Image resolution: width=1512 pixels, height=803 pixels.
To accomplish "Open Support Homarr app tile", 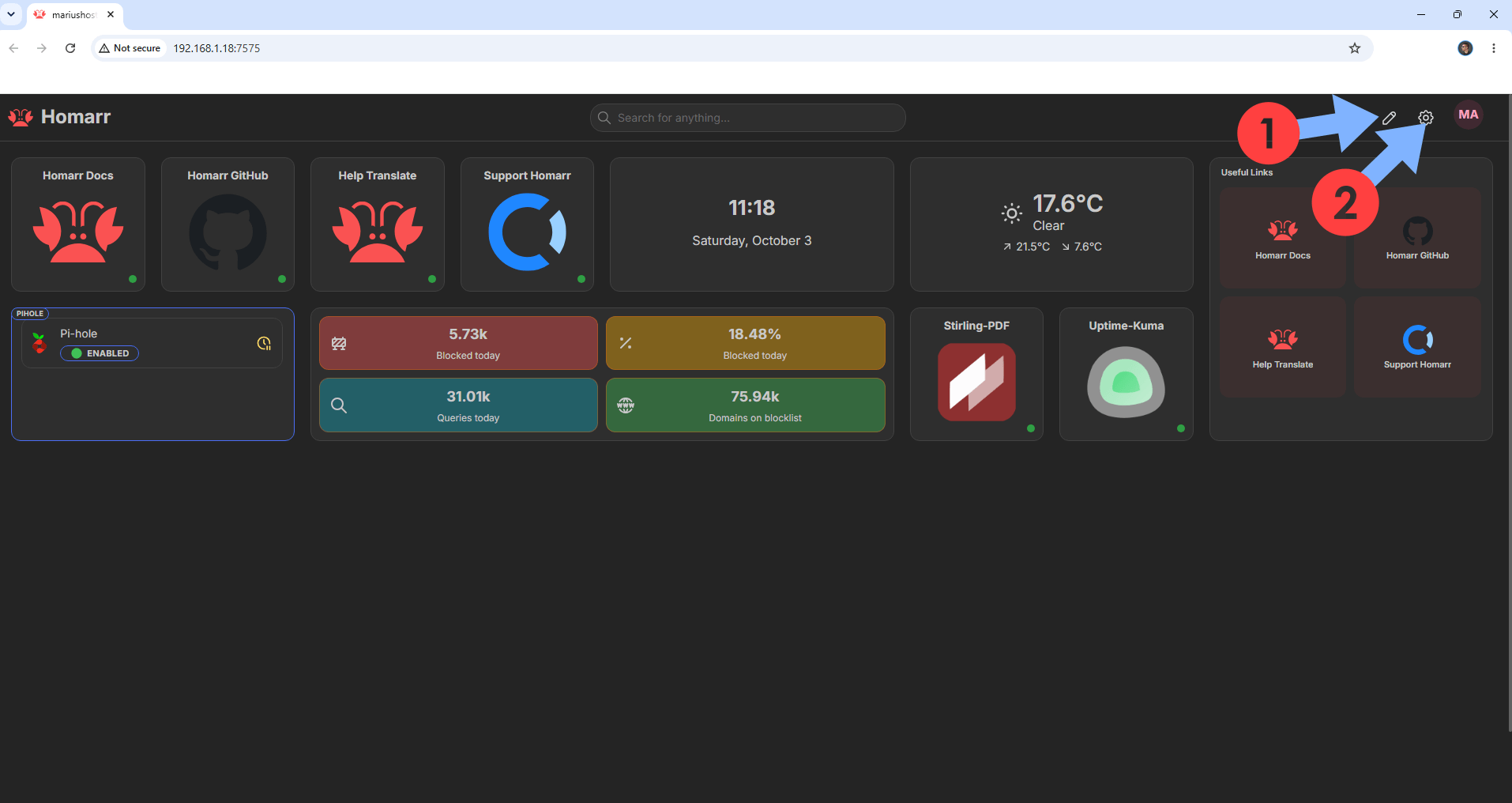I will pyautogui.click(x=527, y=224).
